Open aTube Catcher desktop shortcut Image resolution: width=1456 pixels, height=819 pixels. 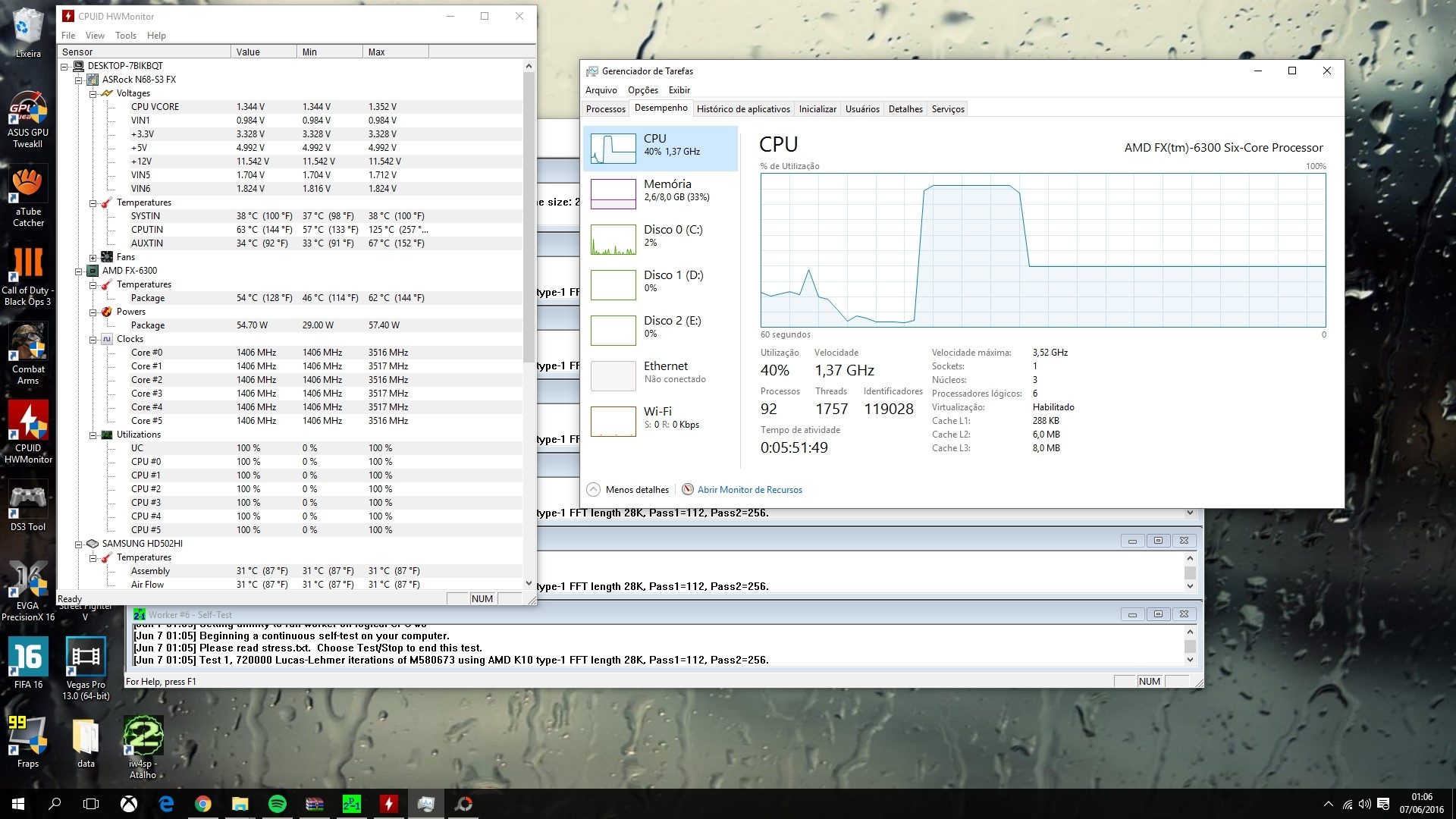(x=28, y=197)
